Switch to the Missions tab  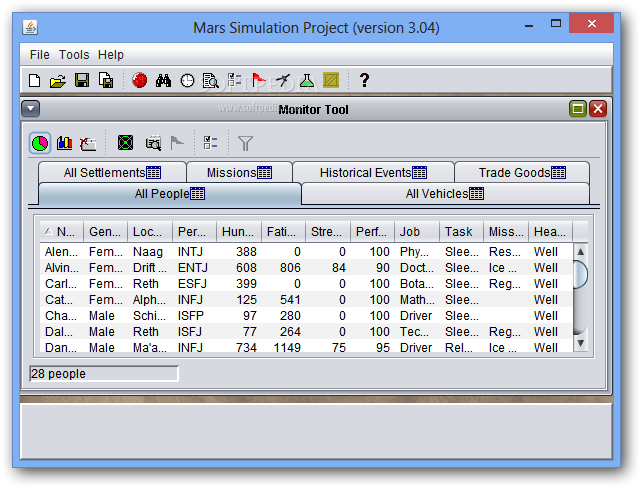point(240,172)
